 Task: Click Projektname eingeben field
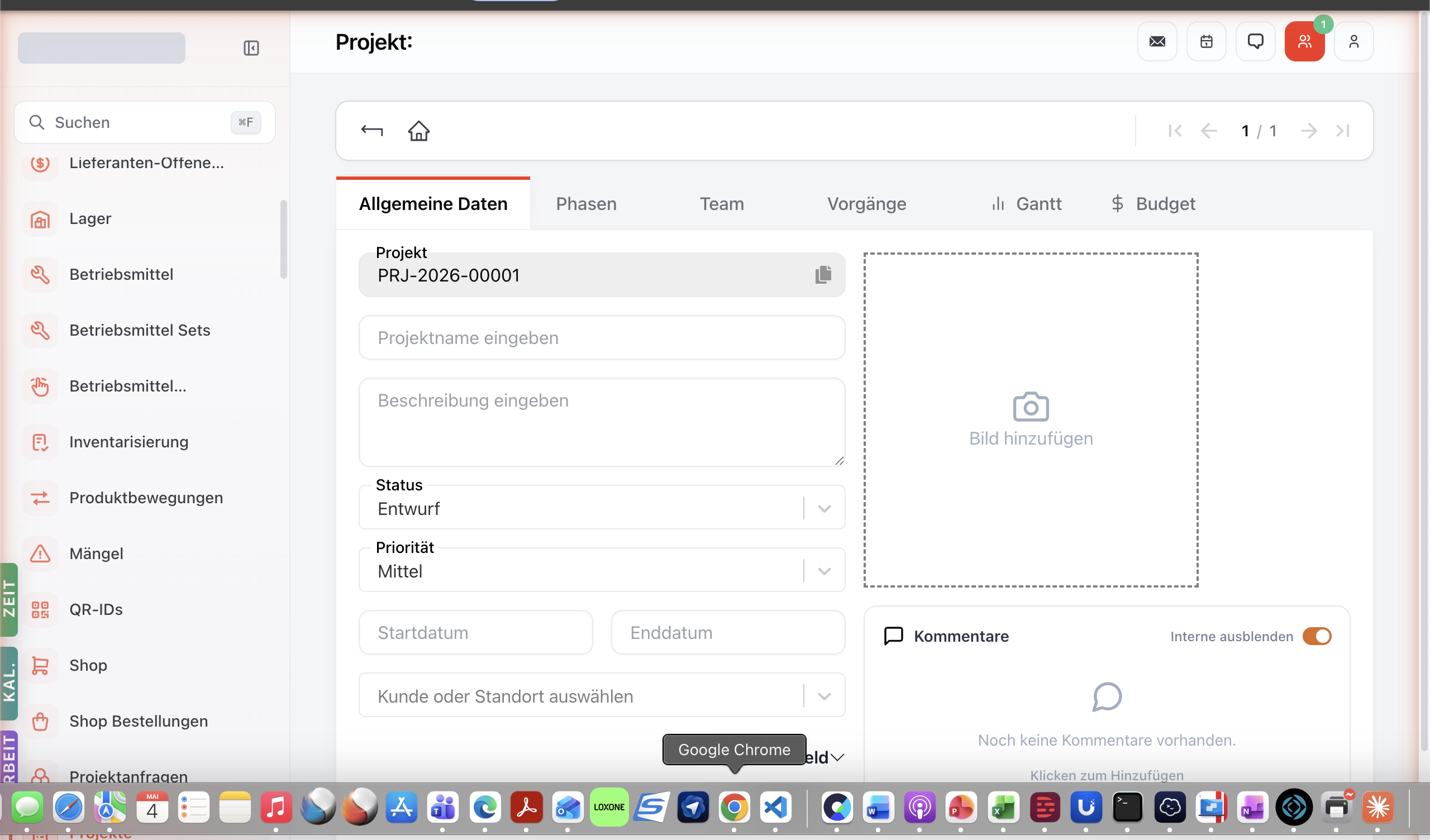(602, 338)
